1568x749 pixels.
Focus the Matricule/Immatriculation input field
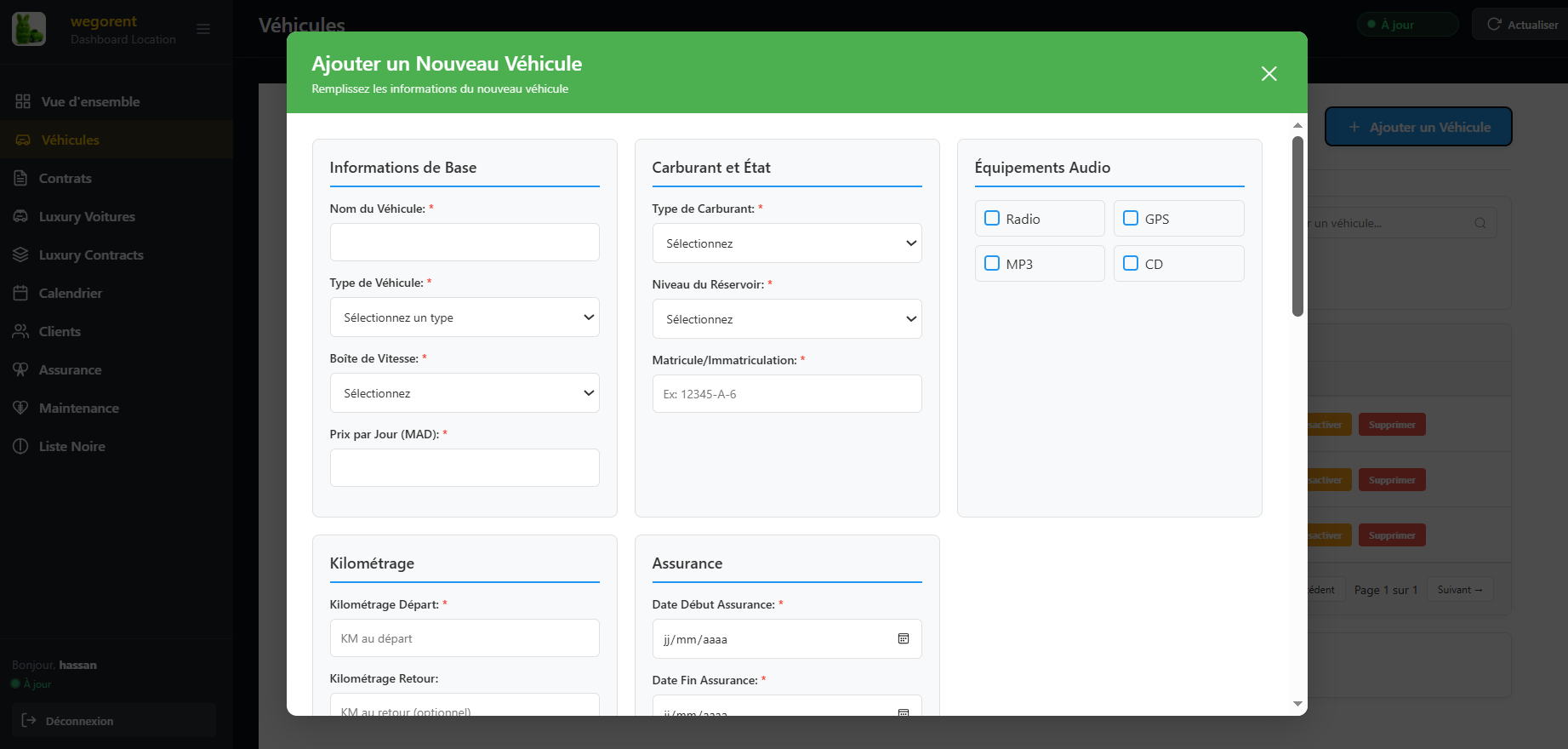click(x=787, y=394)
